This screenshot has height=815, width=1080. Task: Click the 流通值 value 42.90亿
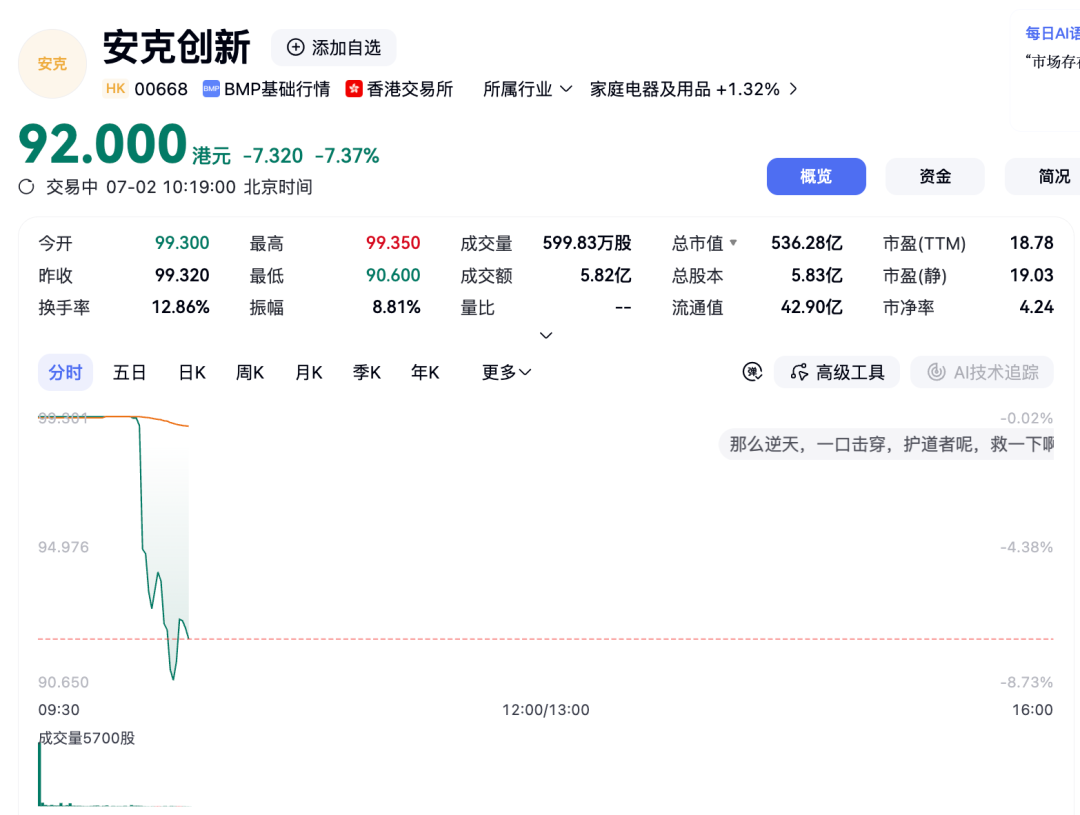(811, 307)
